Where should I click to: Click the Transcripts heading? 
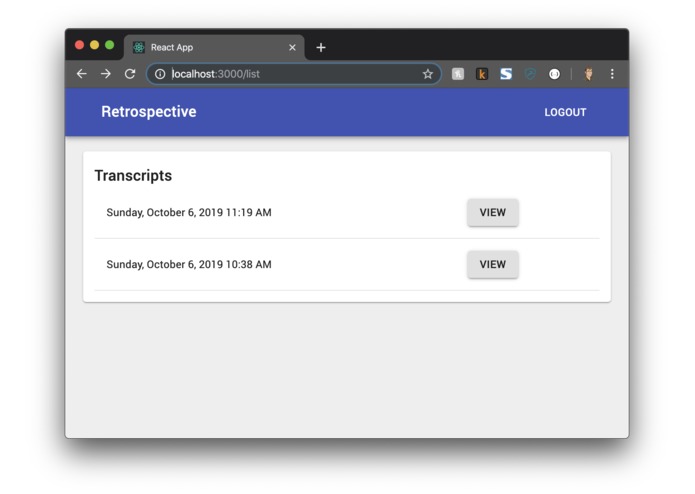(x=133, y=175)
